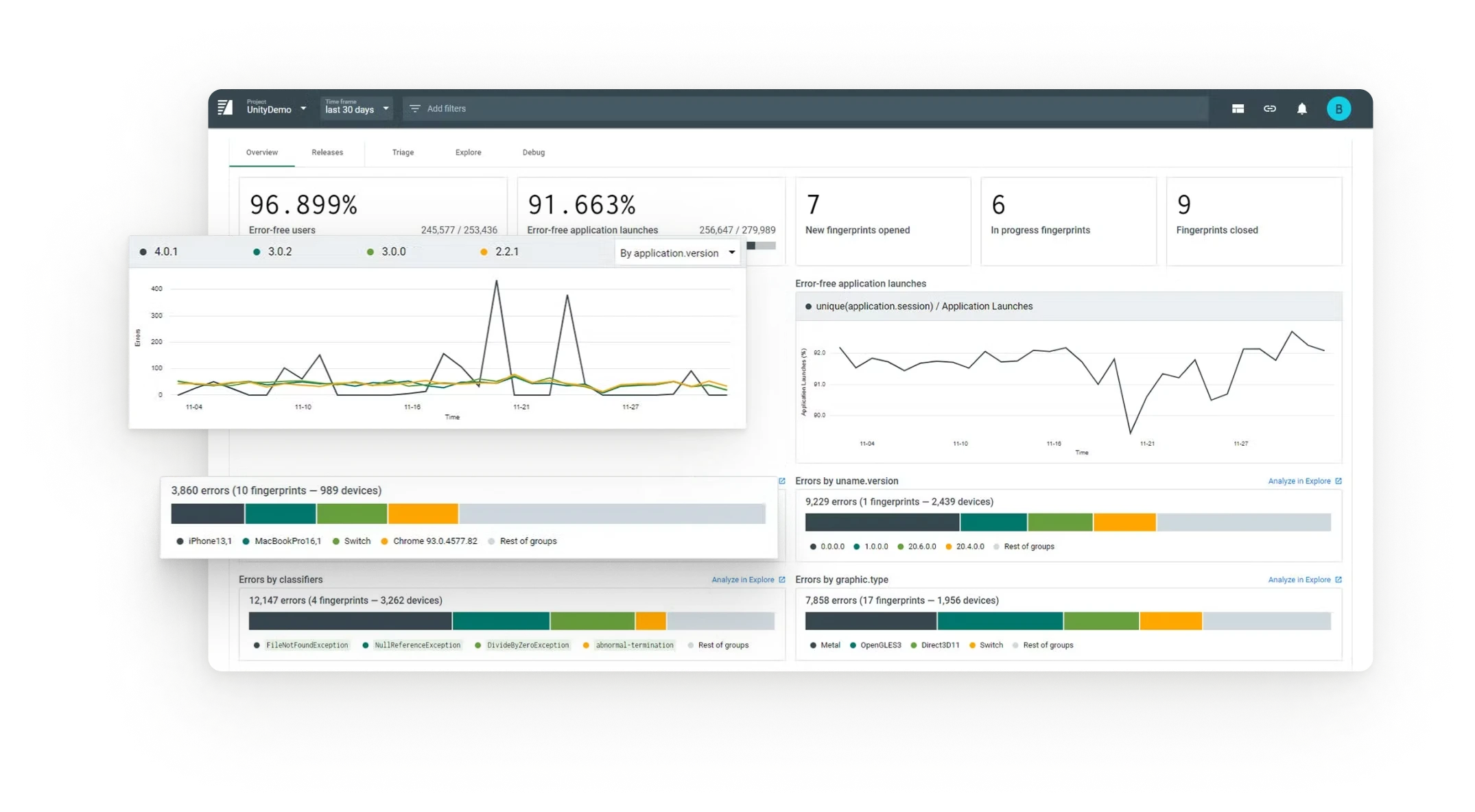The height and width of the screenshot is (812, 1475).
Task: Toggle unique(application.session) legend series
Action: point(919,307)
